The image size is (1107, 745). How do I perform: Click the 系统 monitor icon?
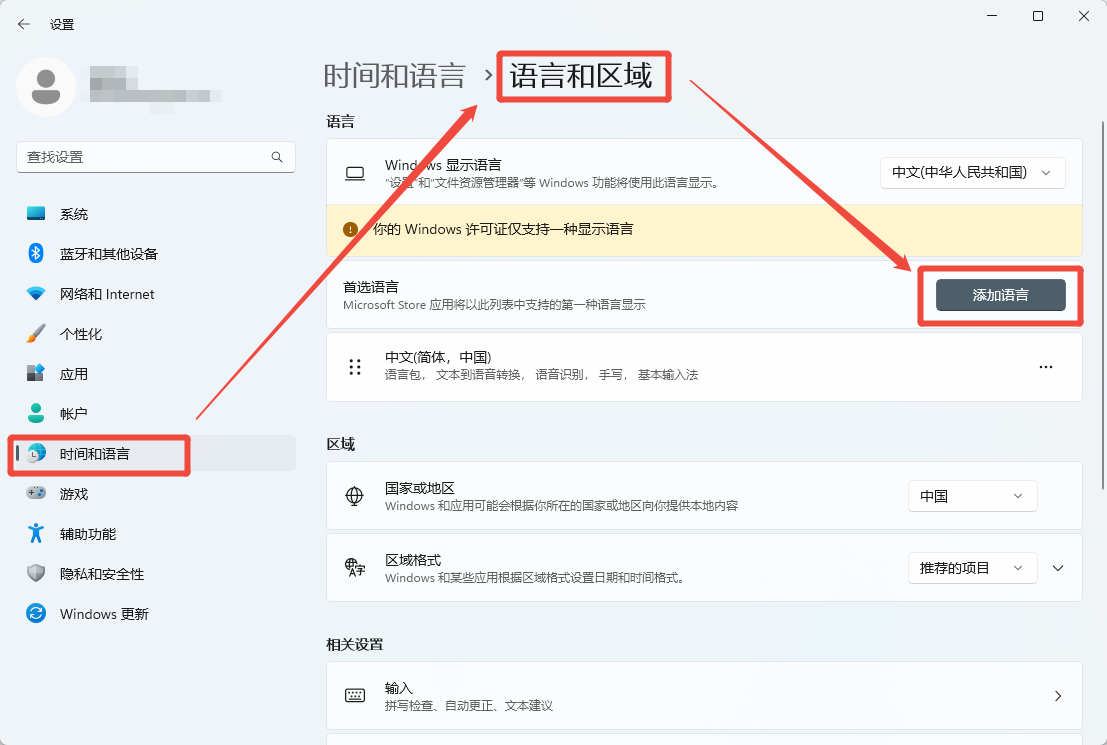[35, 214]
